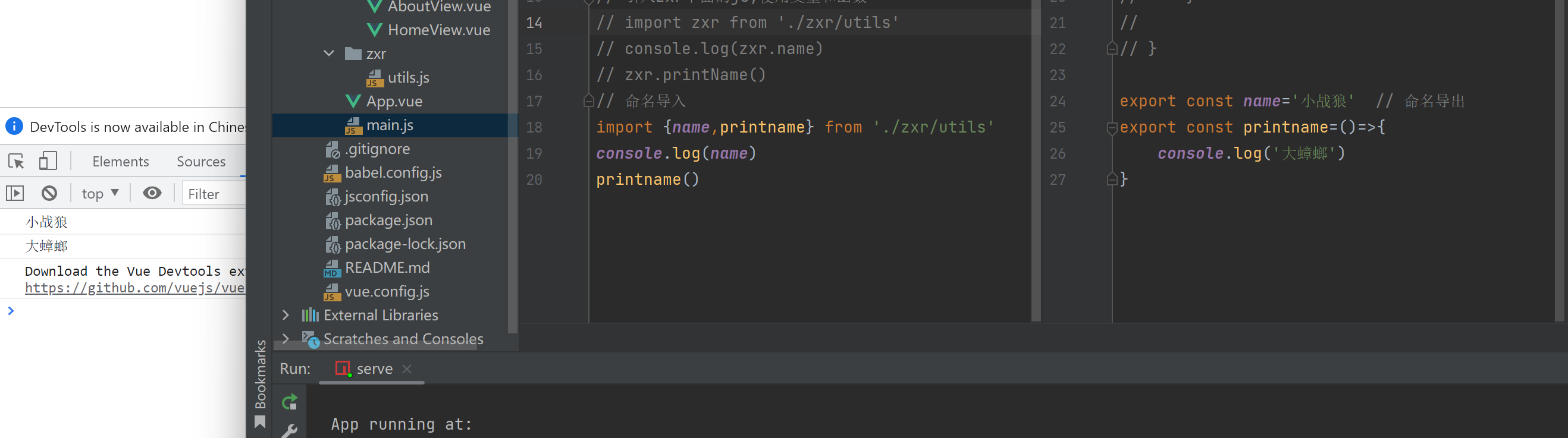
Task: Select main.js in the project tree
Action: pos(390,125)
